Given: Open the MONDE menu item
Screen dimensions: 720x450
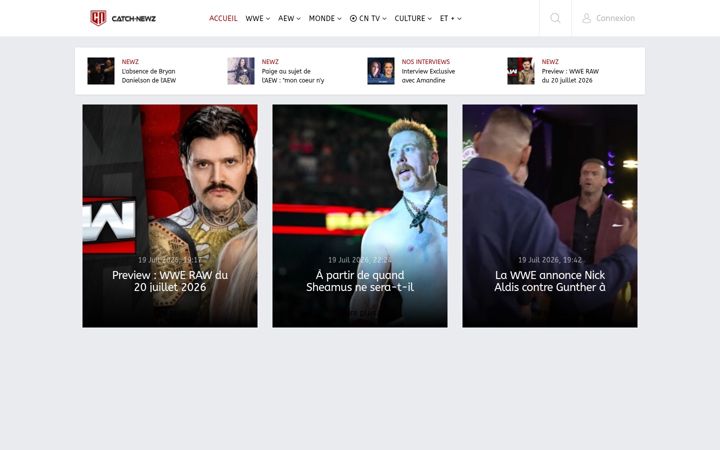Looking at the screenshot, I should point(321,18).
